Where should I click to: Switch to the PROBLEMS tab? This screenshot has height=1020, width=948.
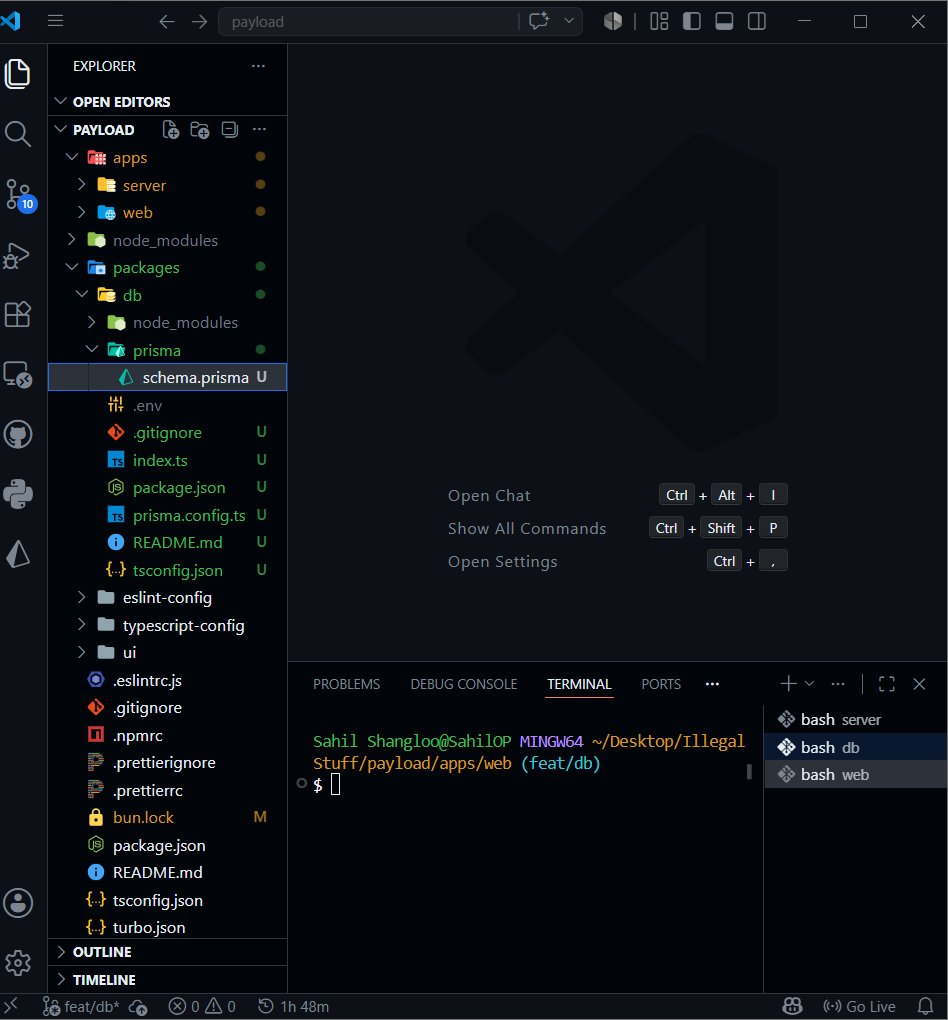click(x=346, y=684)
